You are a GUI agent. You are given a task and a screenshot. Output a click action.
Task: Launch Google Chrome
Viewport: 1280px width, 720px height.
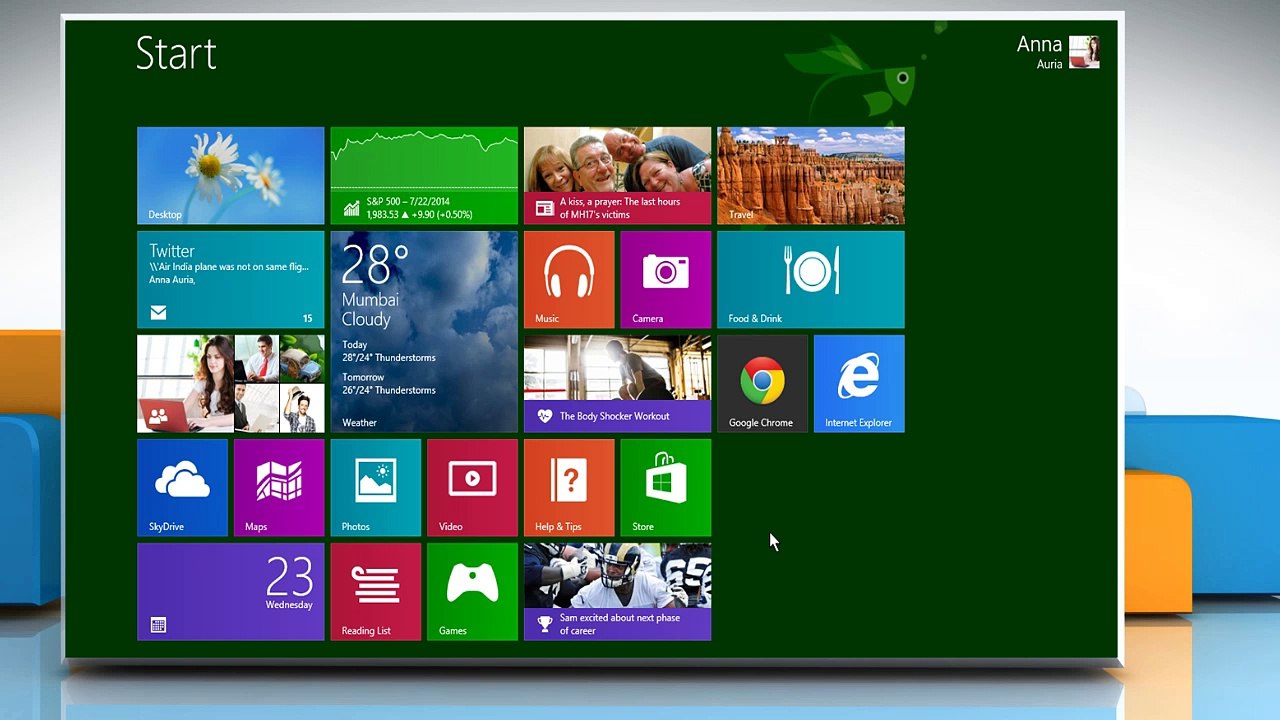click(762, 384)
